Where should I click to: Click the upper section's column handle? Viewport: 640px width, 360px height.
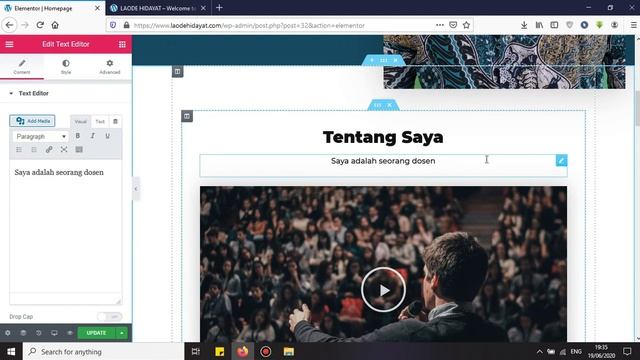178,71
